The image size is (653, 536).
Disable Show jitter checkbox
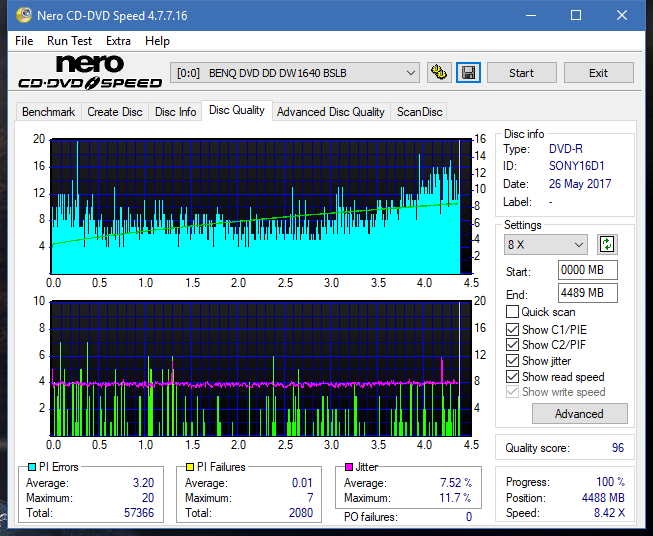click(x=512, y=361)
